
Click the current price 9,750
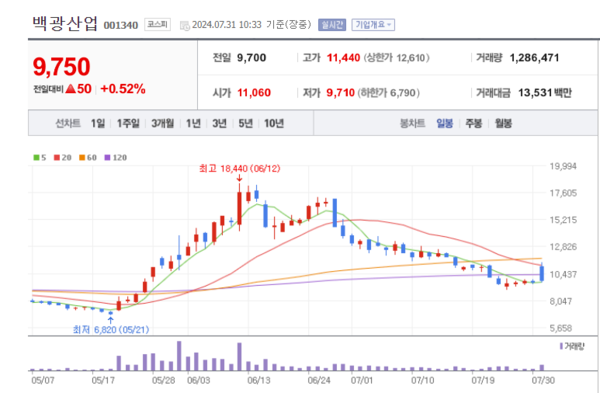pos(62,67)
